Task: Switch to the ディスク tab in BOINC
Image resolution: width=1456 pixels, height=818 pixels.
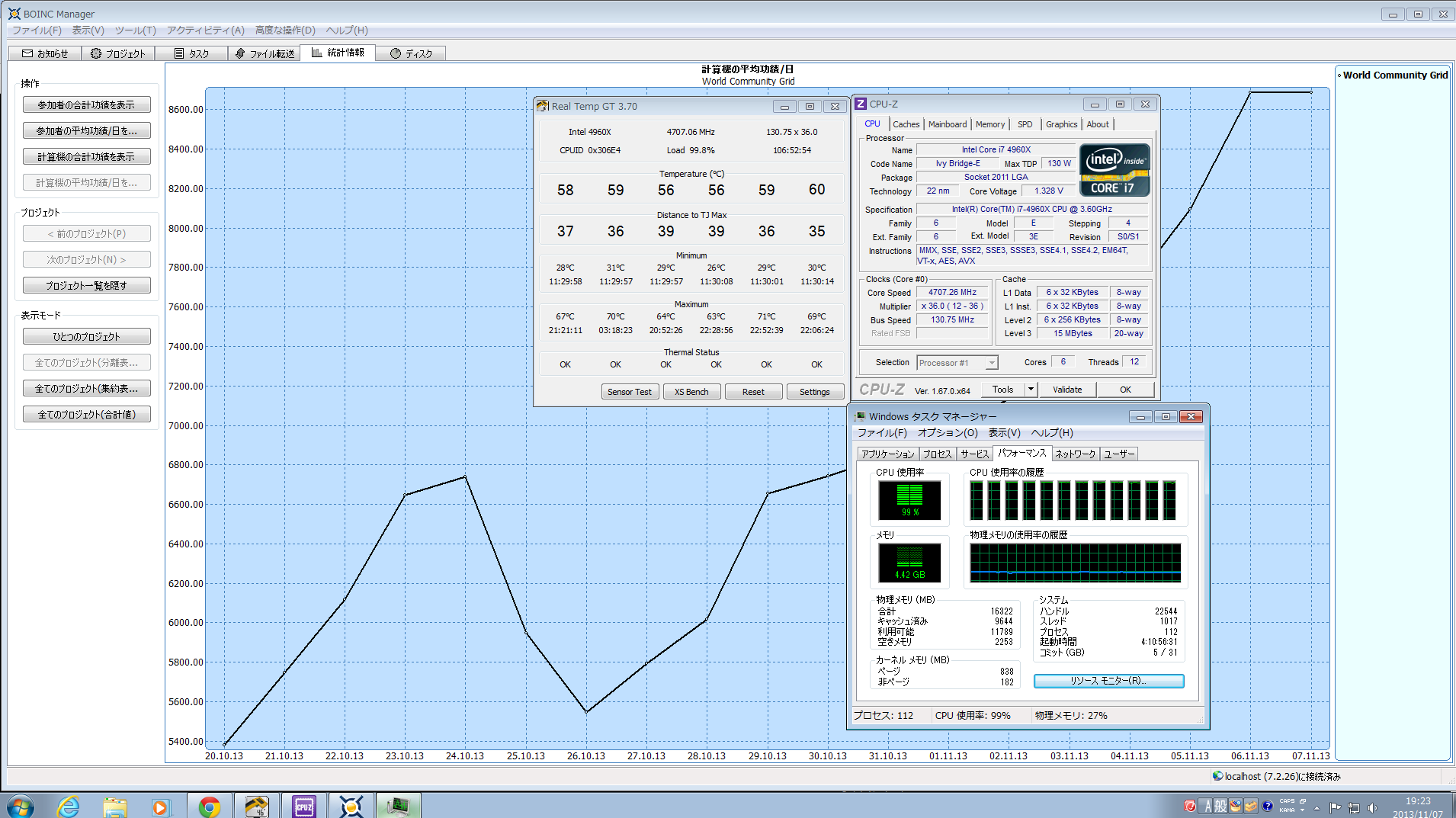Action: [411, 53]
